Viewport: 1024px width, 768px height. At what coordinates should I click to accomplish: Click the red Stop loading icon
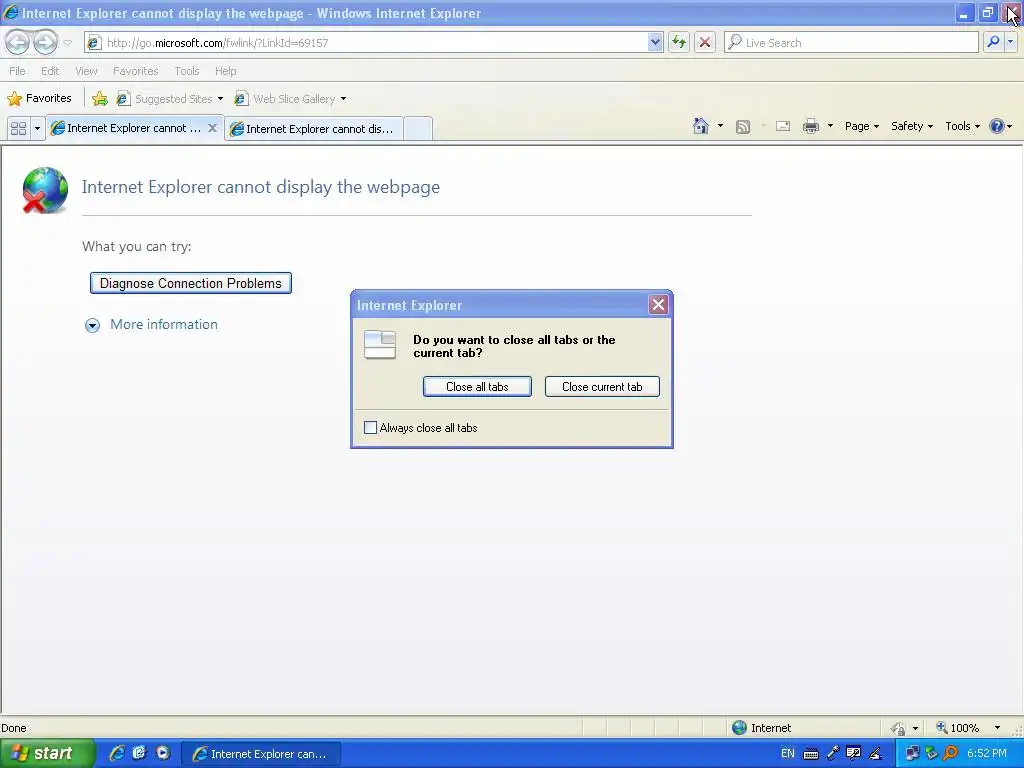(x=705, y=42)
